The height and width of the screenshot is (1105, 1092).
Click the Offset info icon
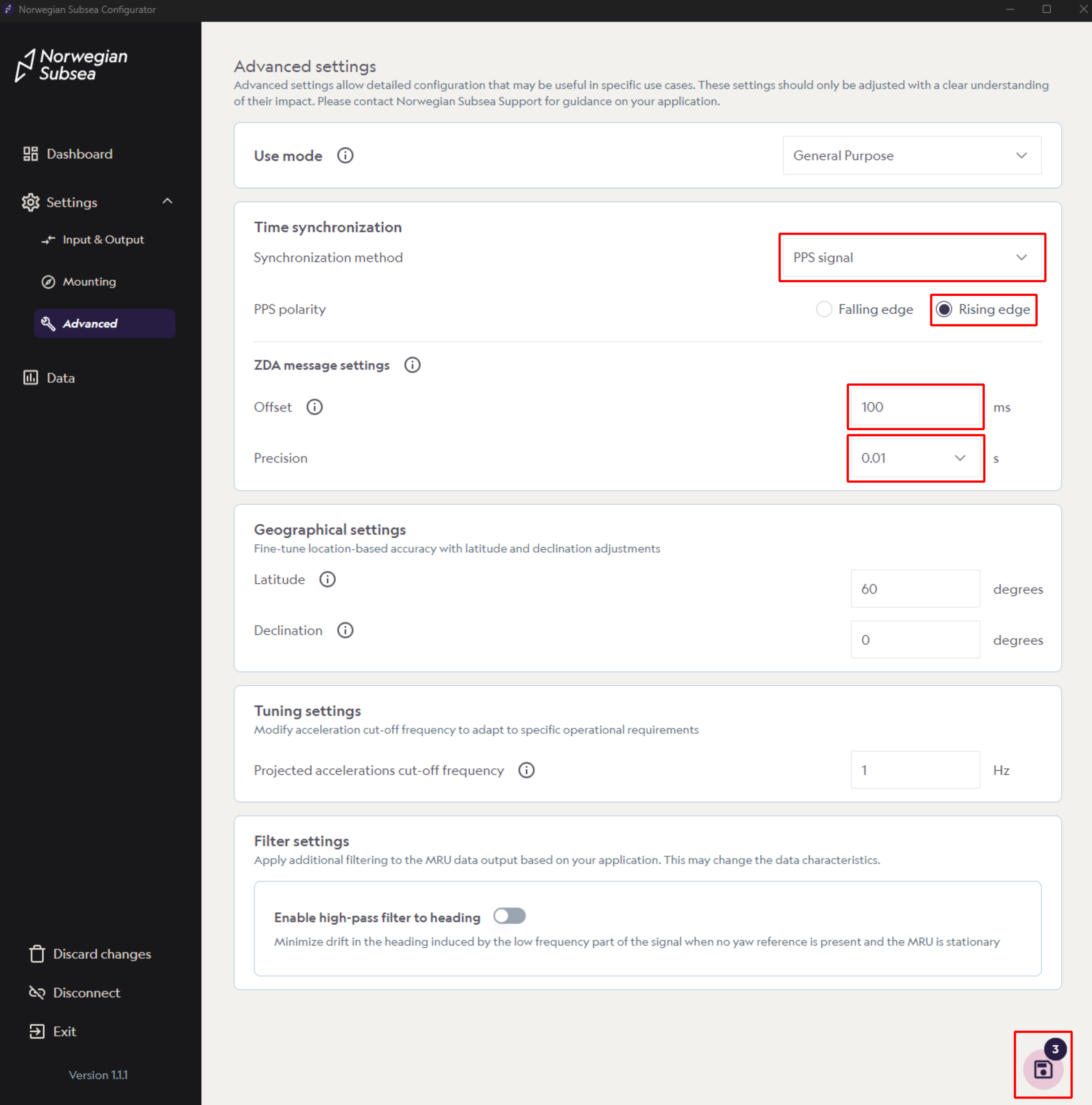coord(314,407)
